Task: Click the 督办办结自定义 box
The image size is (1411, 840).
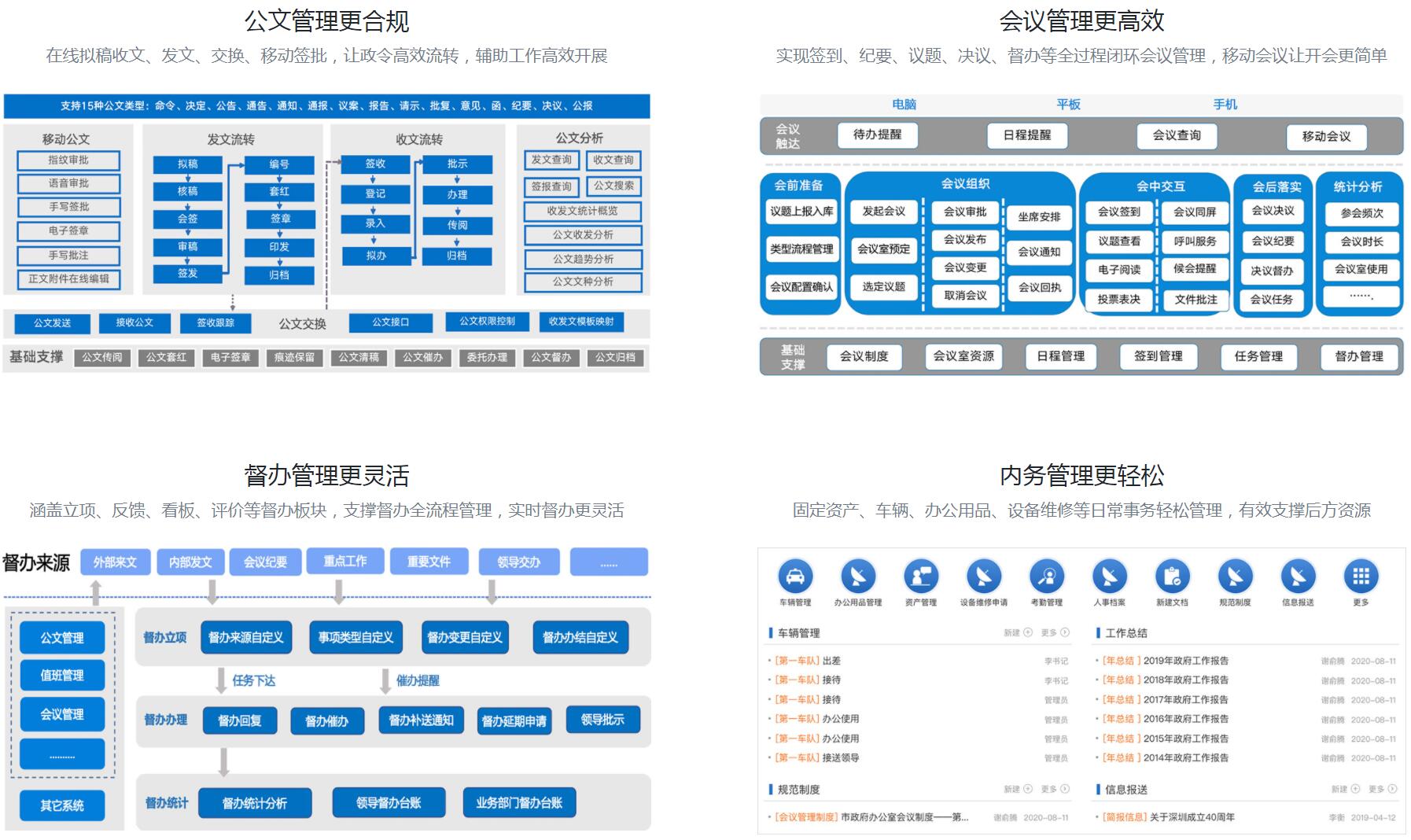Action: click(x=580, y=637)
